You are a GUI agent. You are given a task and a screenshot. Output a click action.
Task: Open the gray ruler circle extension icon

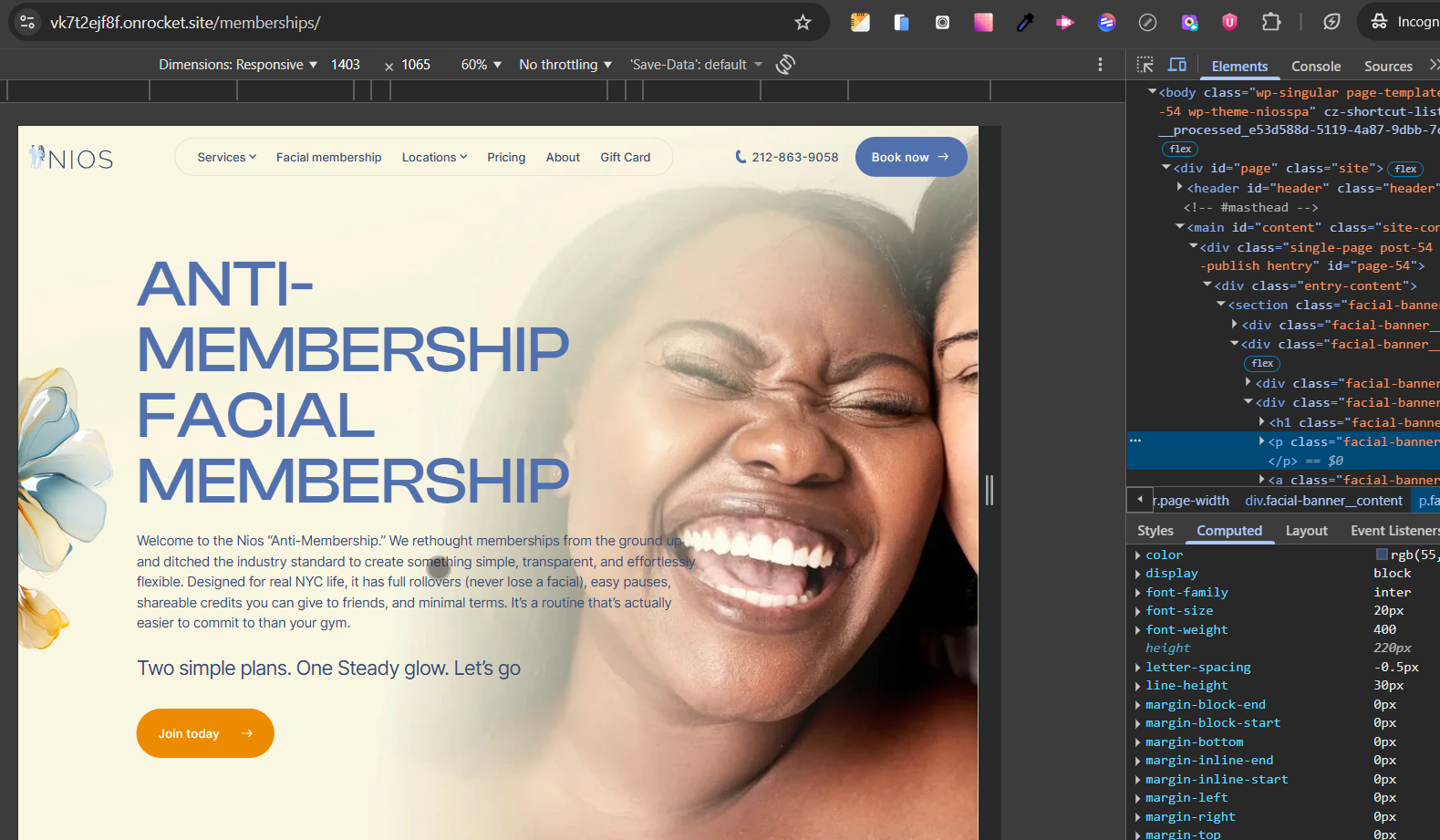coord(1148,22)
